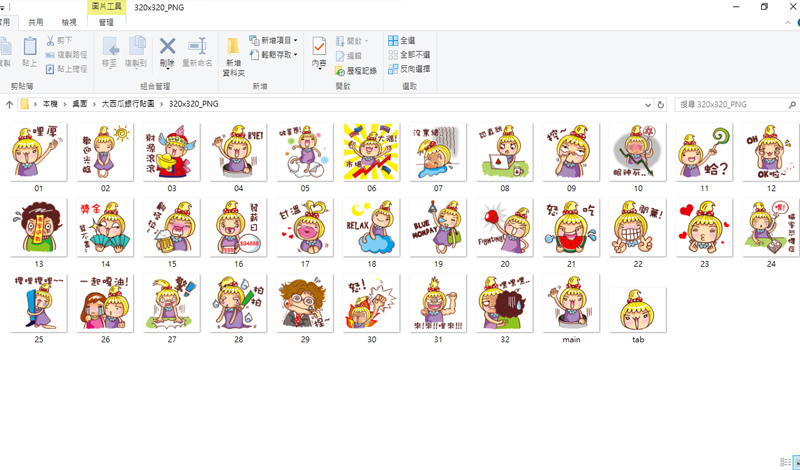The height and width of the screenshot is (470, 800).
Task: Select sticker thumbnail 19
Action: click(438, 228)
